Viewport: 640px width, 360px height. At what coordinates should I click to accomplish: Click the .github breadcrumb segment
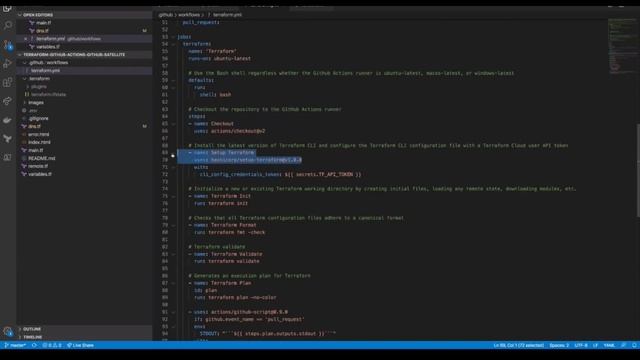click(x=166, y=15)
